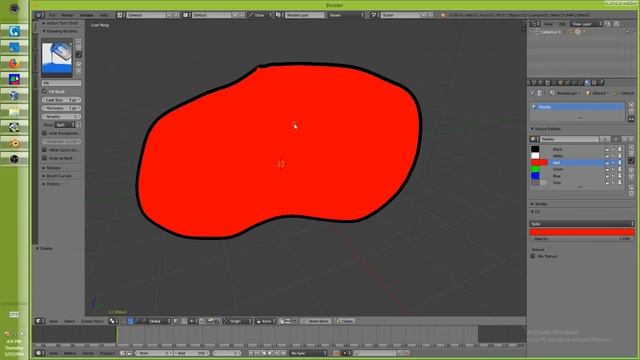Jump to the previous keyframe
Screen dimensions: 640x360
click(257, 353)
